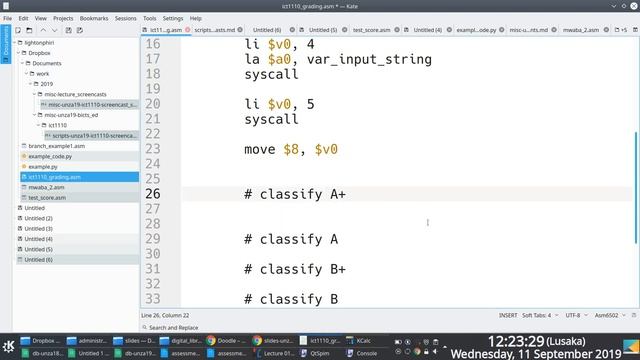Viewport: 640px width, 360px height.
Task: Click the editor vertical scrollbar
Action: (x=636, y=188)
